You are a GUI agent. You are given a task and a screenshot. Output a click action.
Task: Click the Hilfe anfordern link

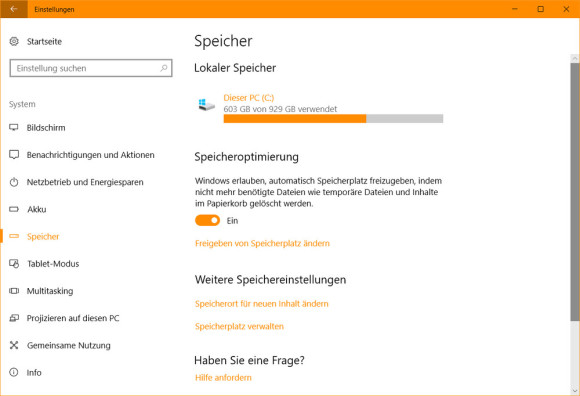pyautogui.click(x=223, y=378)
